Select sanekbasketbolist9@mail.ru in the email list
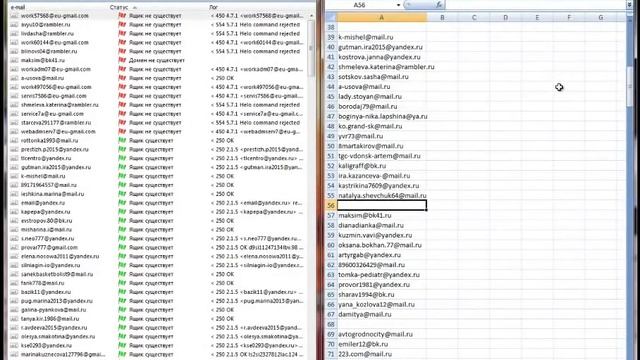The image size is (640, 360). point(57,274)
